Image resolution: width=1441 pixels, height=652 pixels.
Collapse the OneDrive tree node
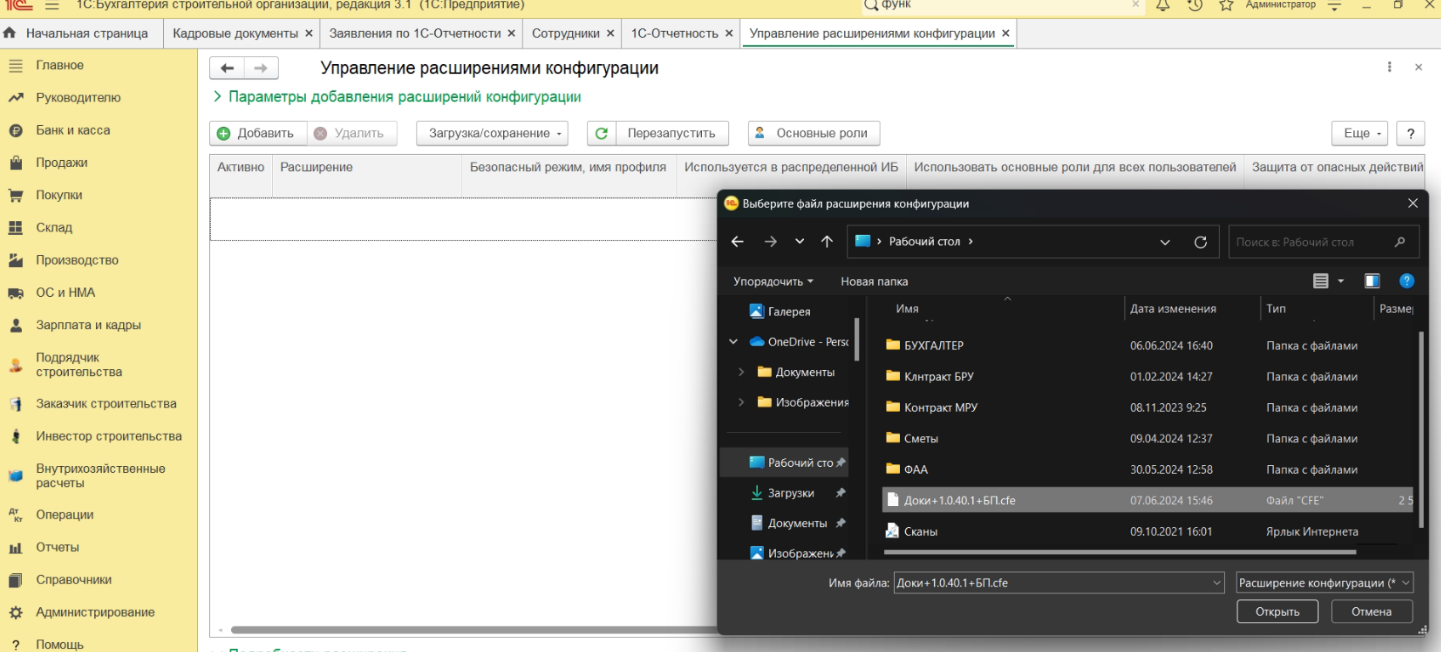click(733, 342)
